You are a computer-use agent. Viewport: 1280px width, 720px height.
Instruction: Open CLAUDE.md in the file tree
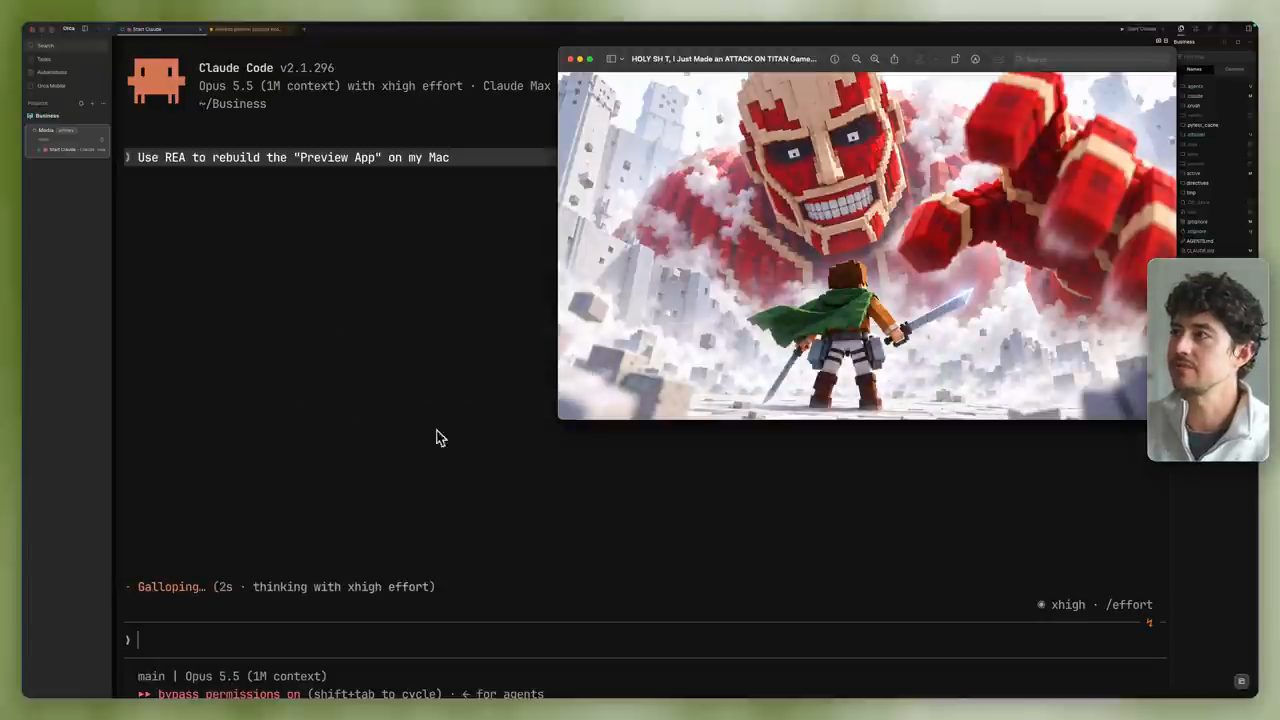click(x=1199, y=251)
